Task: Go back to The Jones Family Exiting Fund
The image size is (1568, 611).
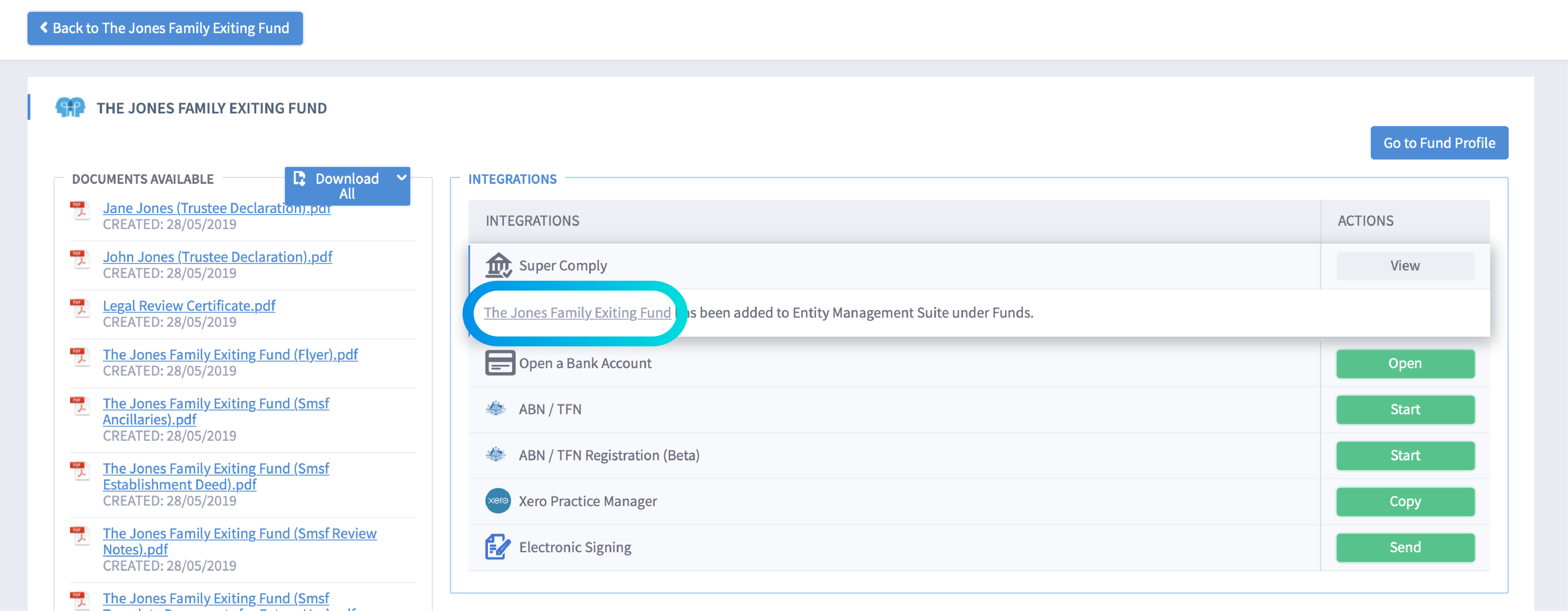Action: [x=165, y=28]
